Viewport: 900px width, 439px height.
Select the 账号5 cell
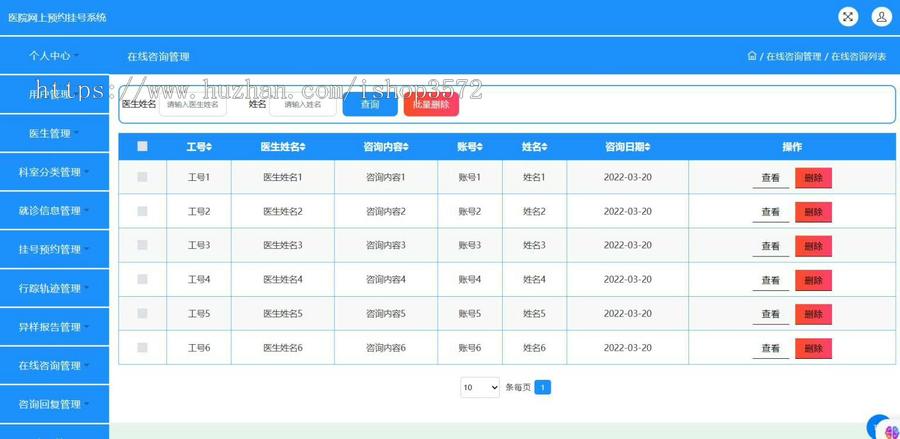[470, 313]
